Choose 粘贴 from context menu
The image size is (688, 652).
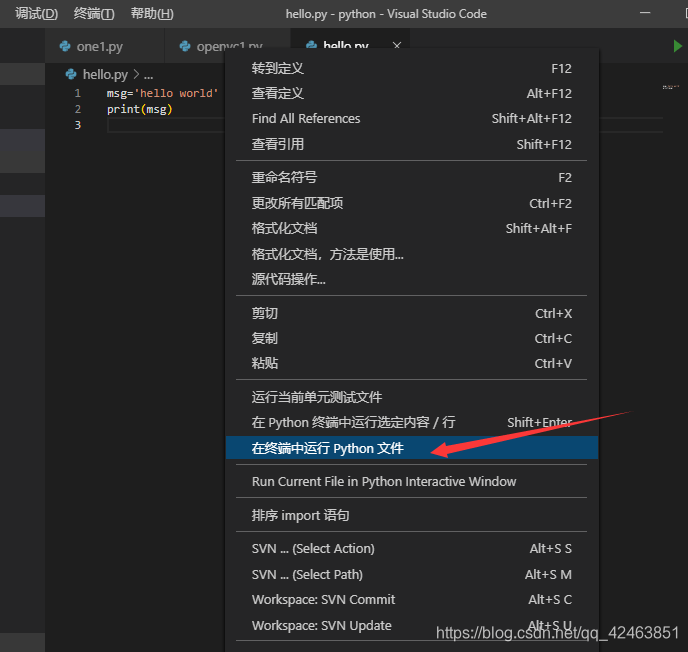[x=412, y=363]
